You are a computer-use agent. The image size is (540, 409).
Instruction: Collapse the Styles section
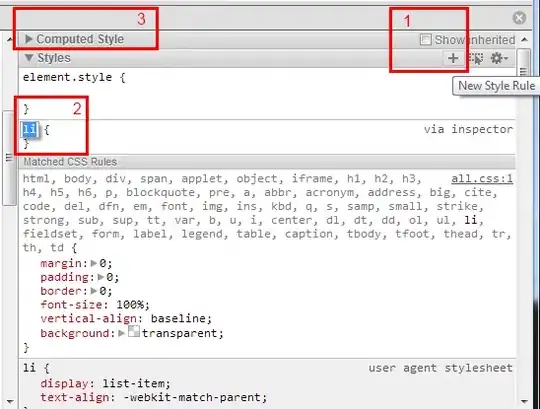coord(29,57)
